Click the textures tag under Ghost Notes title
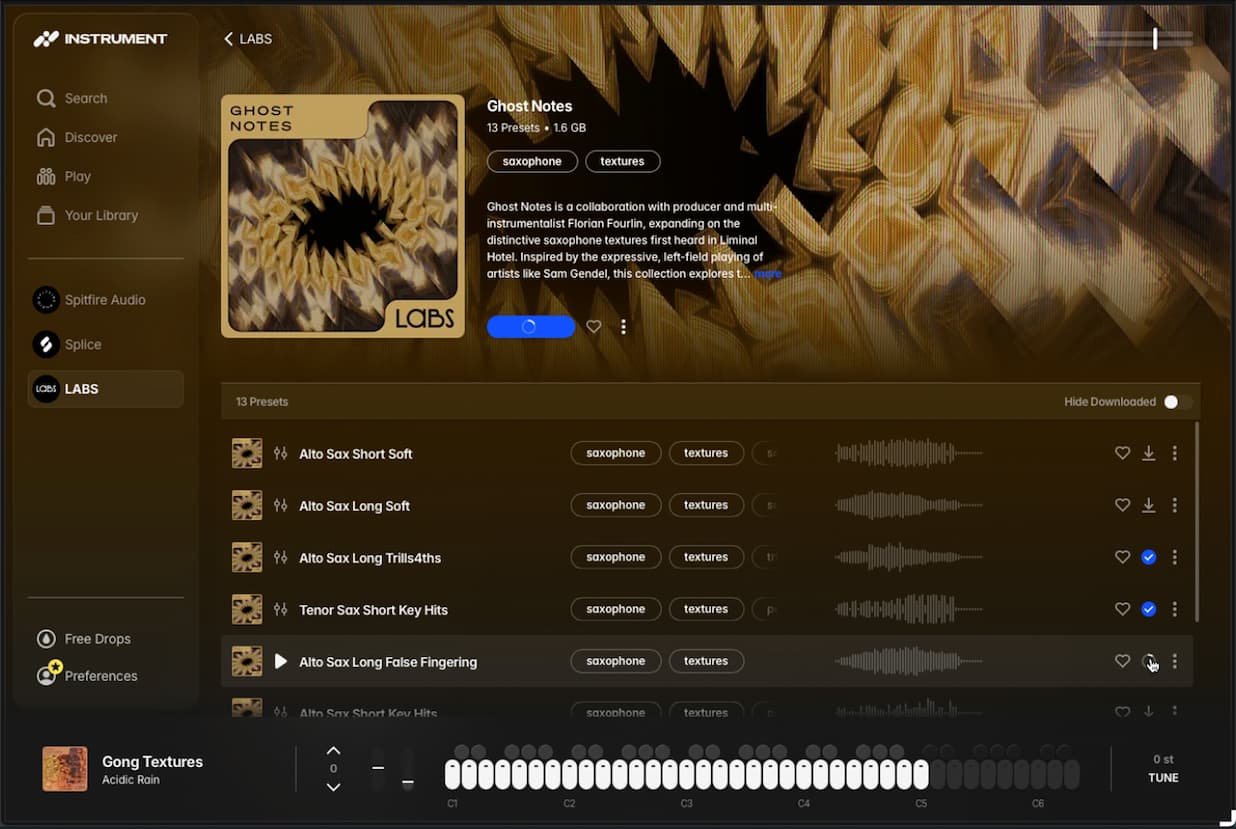This screenshot has width=1236, height=829. [x=622, y=161]
